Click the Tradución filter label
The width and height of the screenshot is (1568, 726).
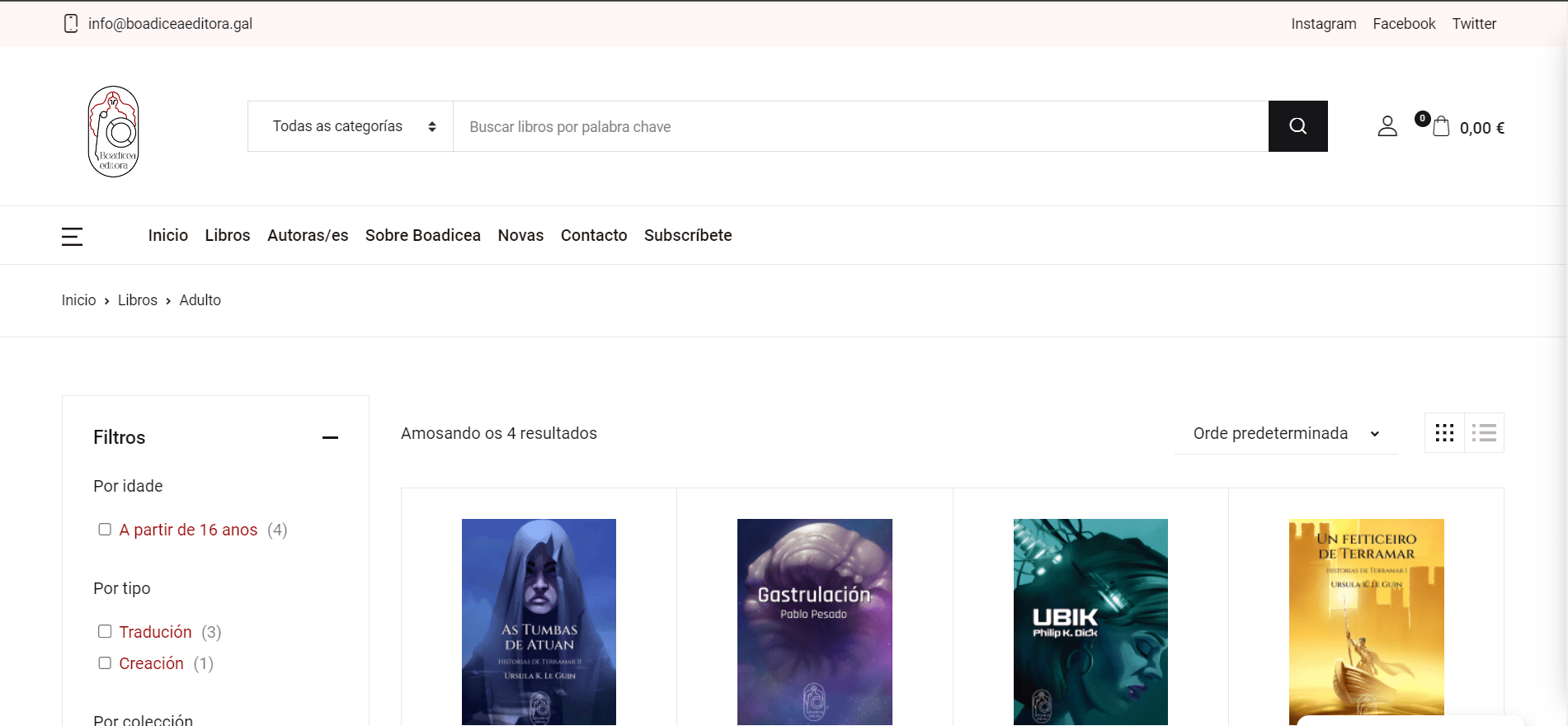point(155,632)
